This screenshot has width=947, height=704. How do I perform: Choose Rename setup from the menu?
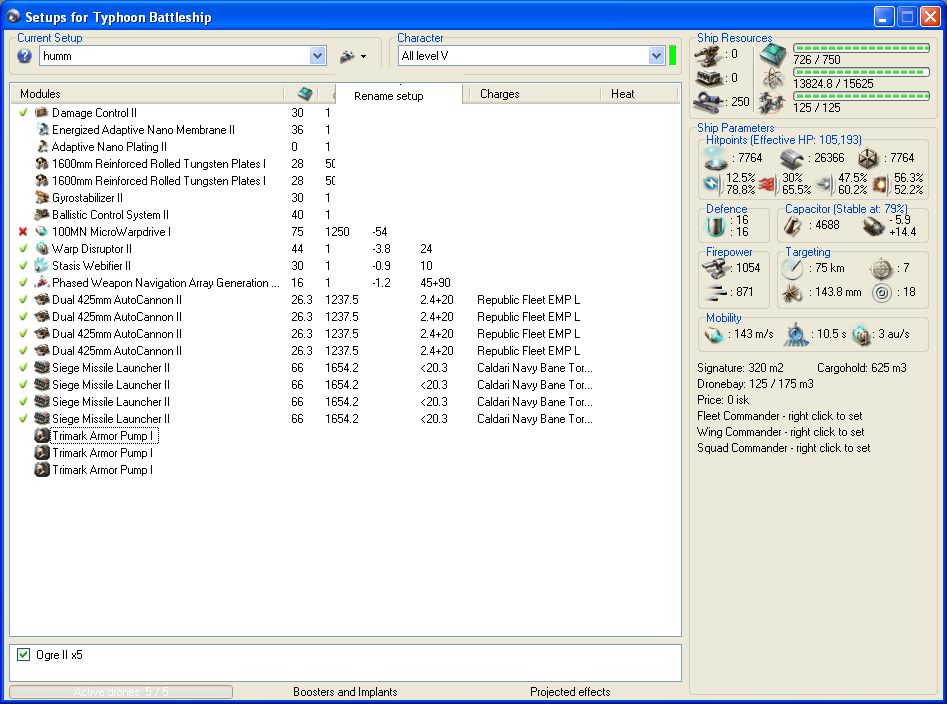tap(389, 96)
